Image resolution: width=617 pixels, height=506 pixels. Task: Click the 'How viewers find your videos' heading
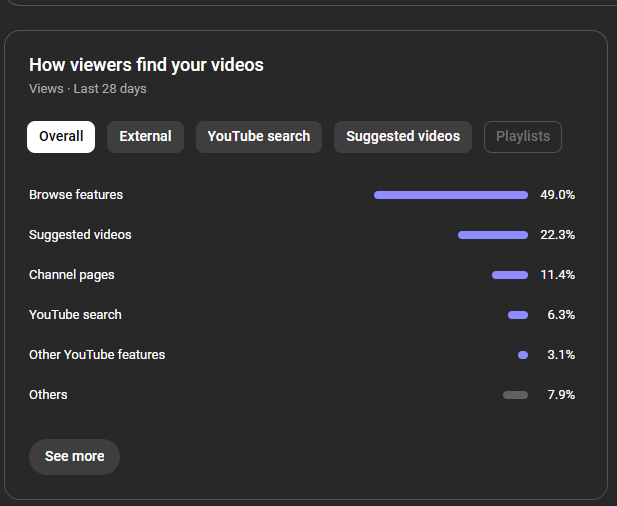click(146, 65)
